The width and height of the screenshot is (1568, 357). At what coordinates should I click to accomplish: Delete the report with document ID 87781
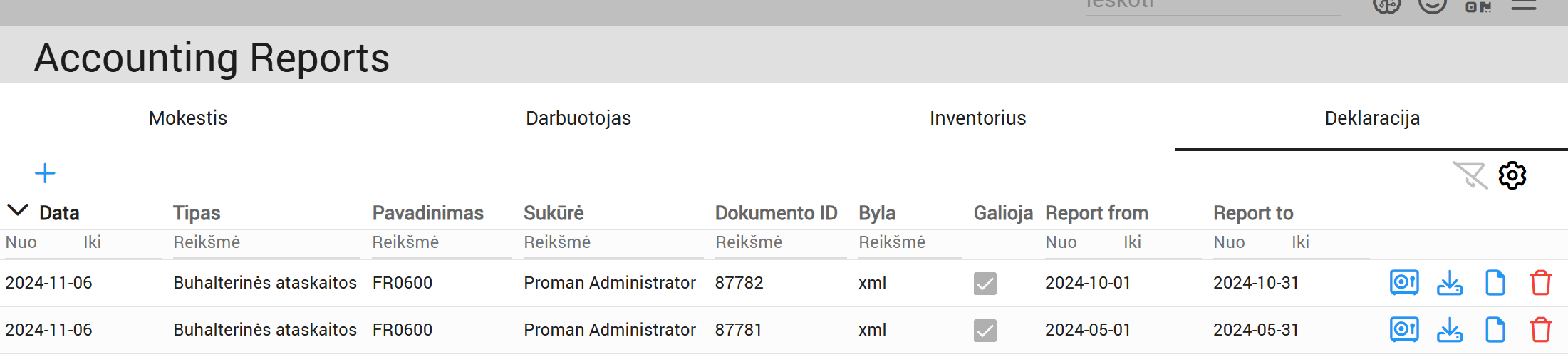[x=1541, y=330]
